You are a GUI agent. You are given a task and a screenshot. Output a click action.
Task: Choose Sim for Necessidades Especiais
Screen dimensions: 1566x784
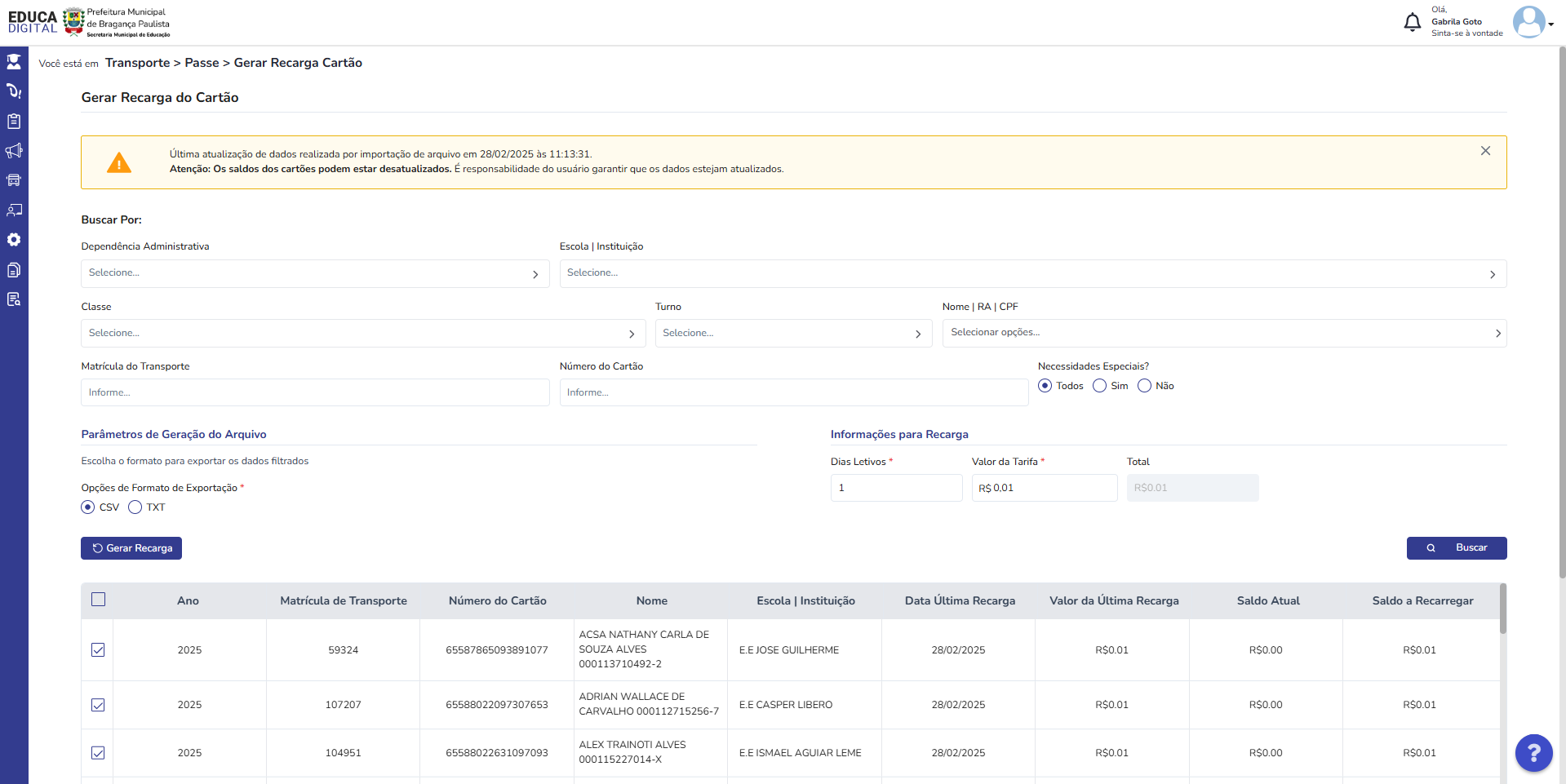pyautogui.click(x=1100, y=386)
